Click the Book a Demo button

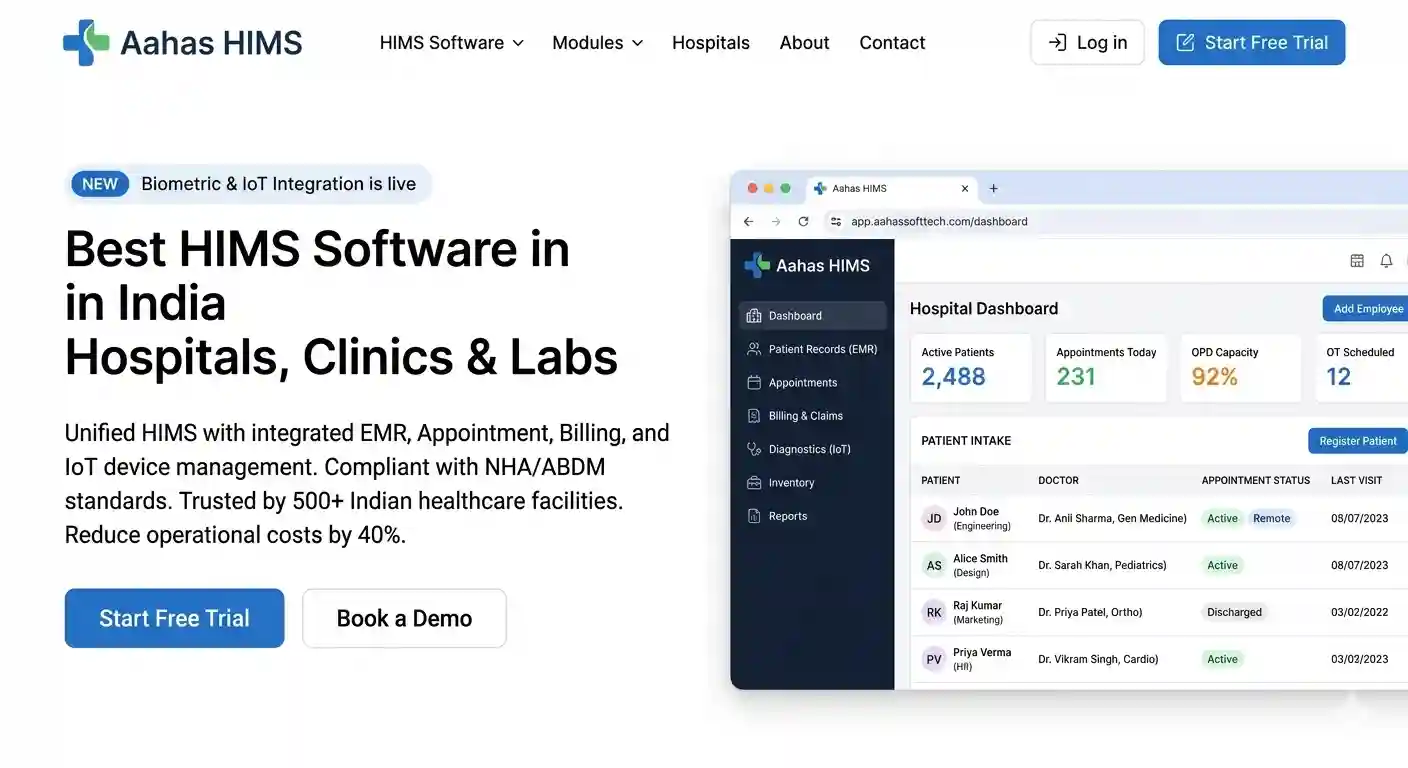tap(404, 618)
